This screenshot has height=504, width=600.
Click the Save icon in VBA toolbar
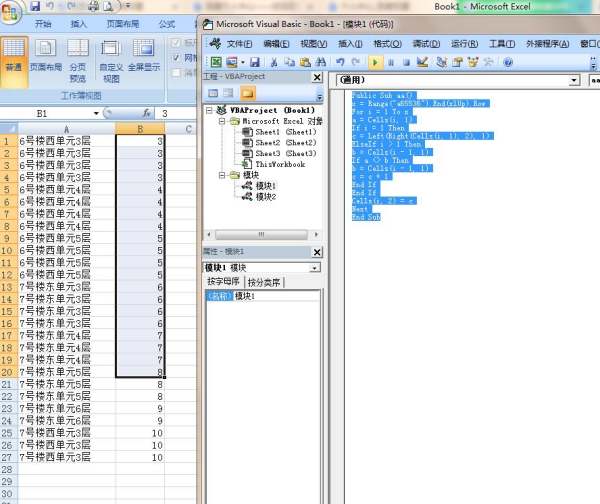[251, 62]
